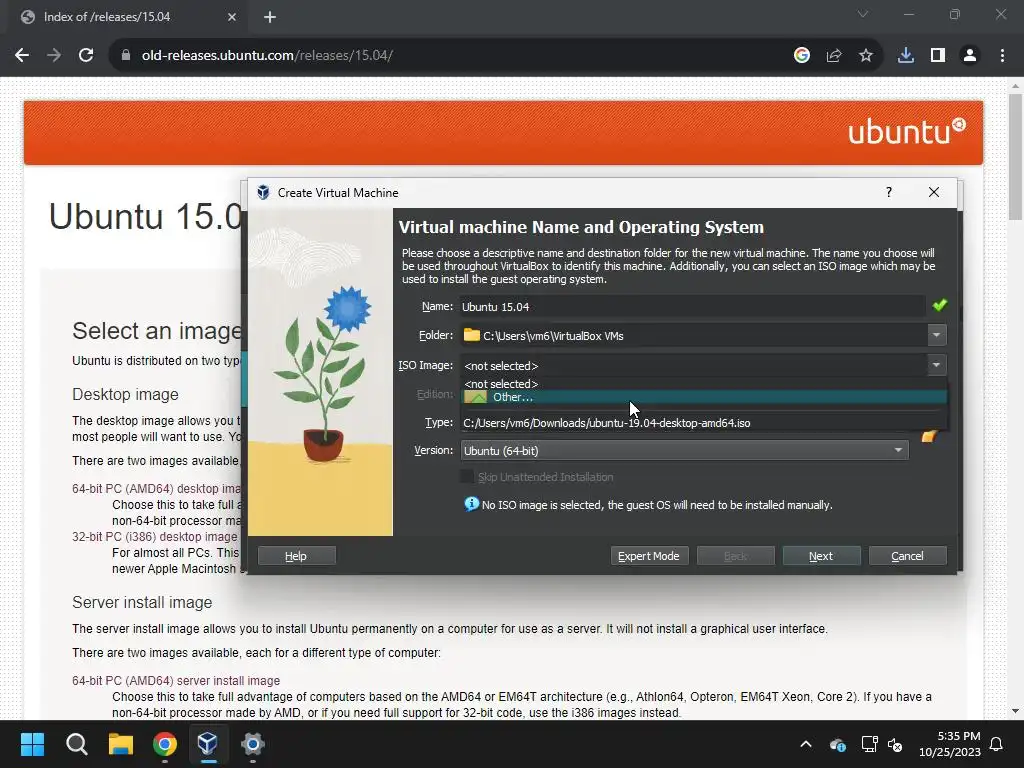1024x768 pixels.
Task: Share this page using the share icon
Action: pos(834,56)
